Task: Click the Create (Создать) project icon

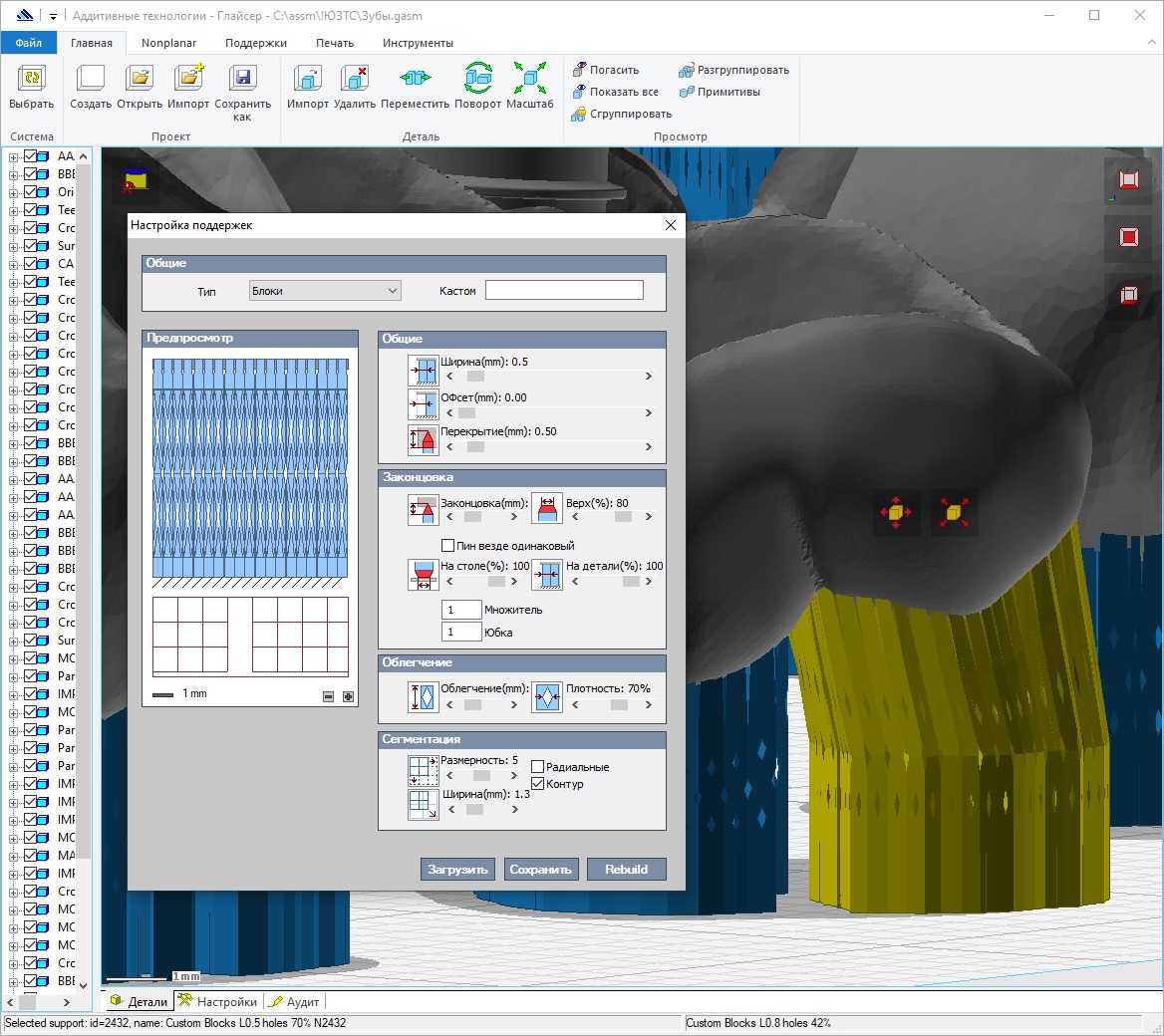Action: point(91,79)
